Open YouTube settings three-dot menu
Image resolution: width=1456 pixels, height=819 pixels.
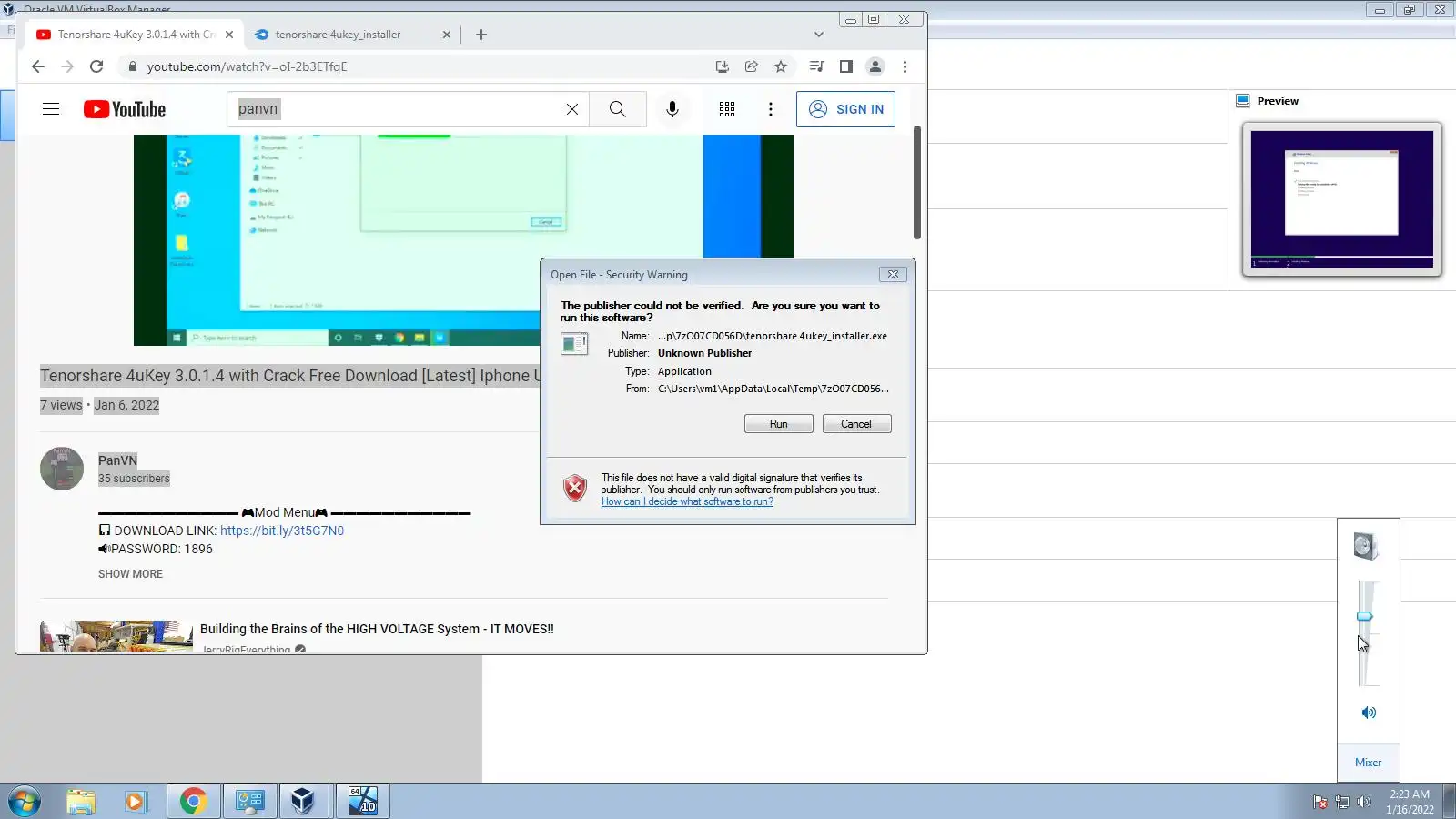click(x=771, y=109)
